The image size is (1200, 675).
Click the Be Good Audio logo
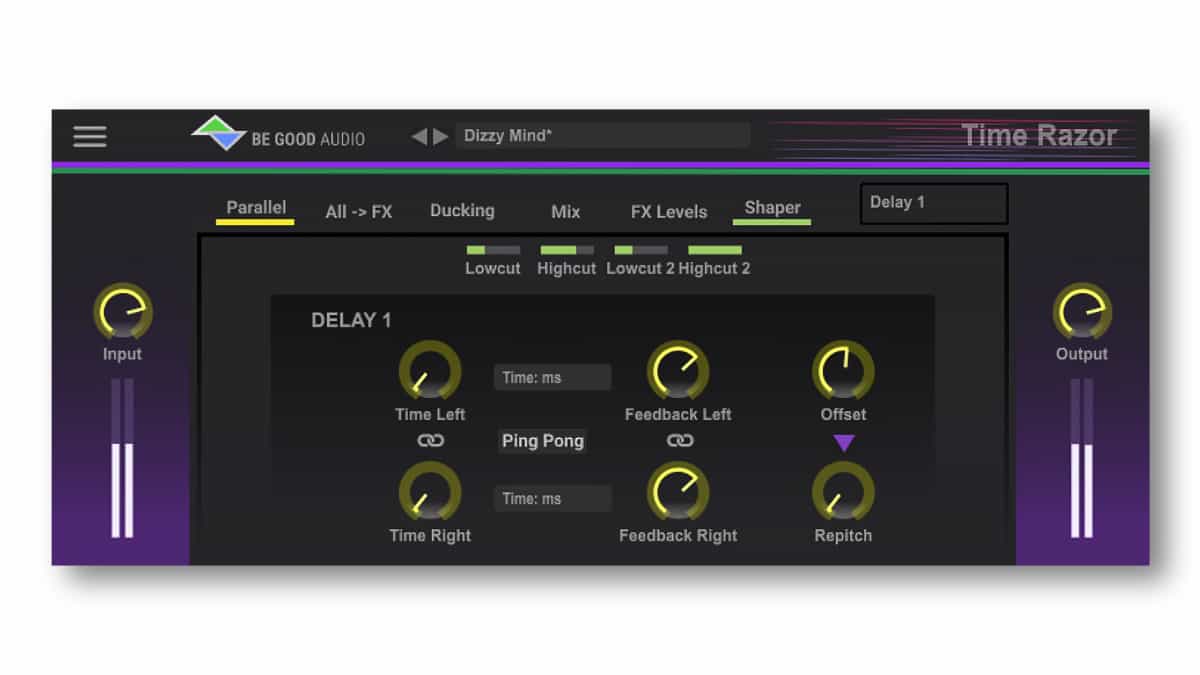278,135
